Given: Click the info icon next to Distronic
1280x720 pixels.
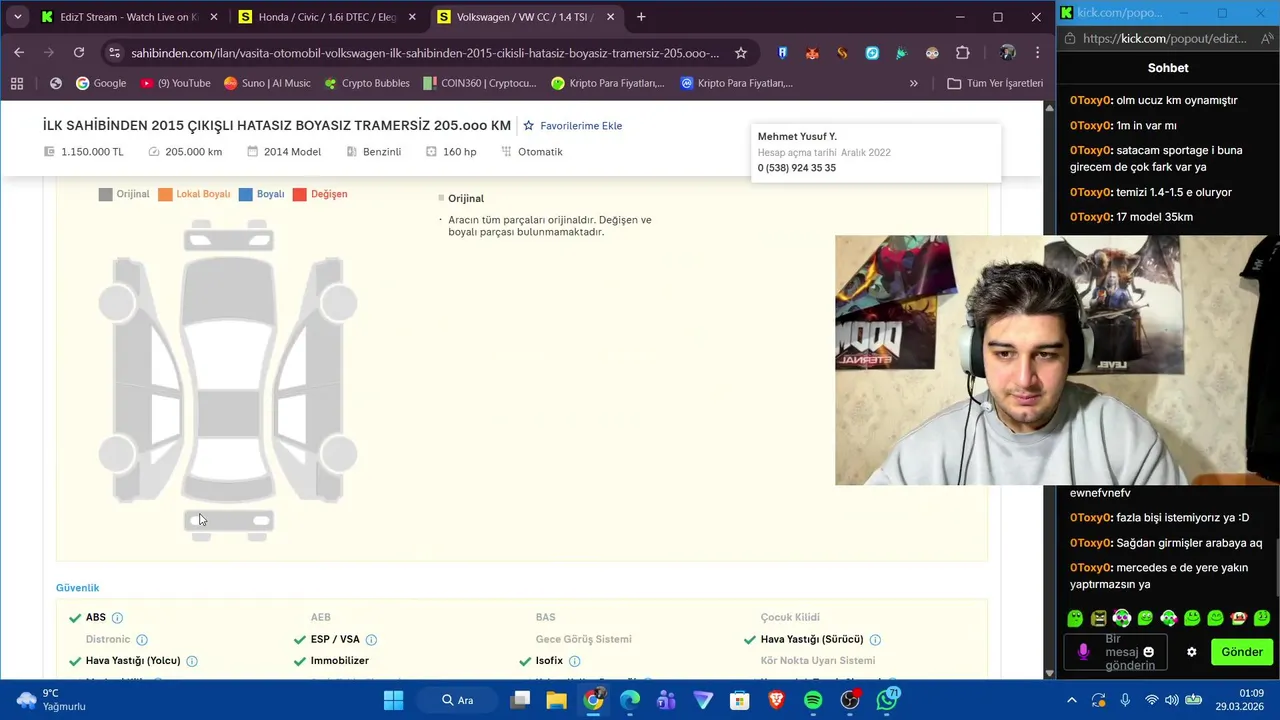Looking at the screenshot, I should coord(142,640).
